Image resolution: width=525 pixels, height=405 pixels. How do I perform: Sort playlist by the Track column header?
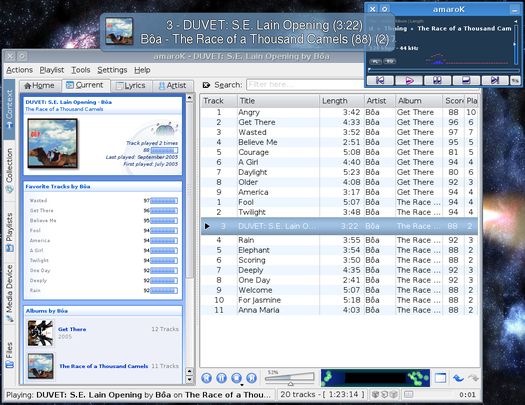coord(219,101)
